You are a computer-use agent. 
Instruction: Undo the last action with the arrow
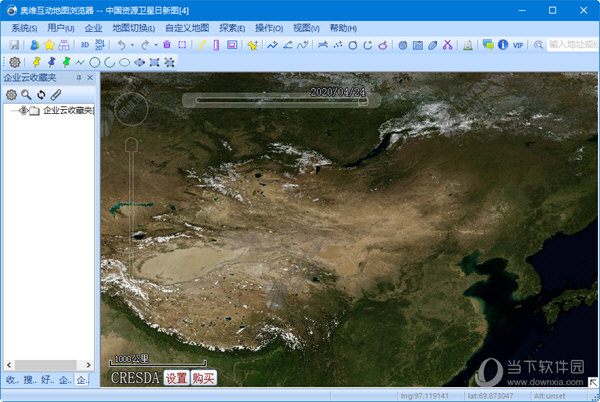pos(122,45)
